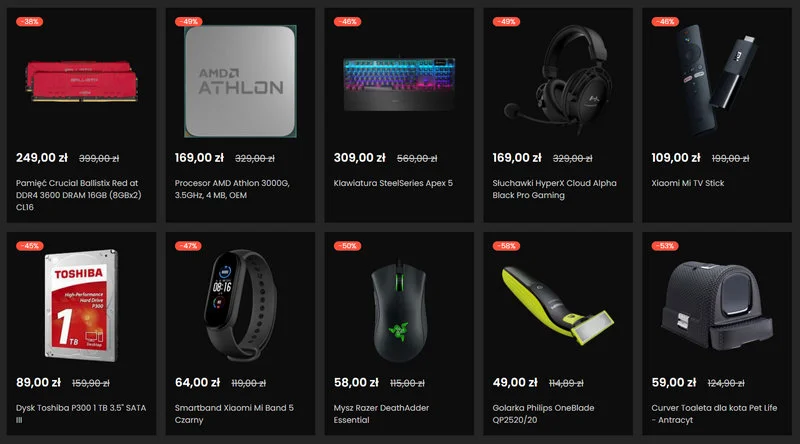Click the 109,00 zł Mi TV Stick price
The height and width of the screenshot is (444, 800).
click(676, 158)
